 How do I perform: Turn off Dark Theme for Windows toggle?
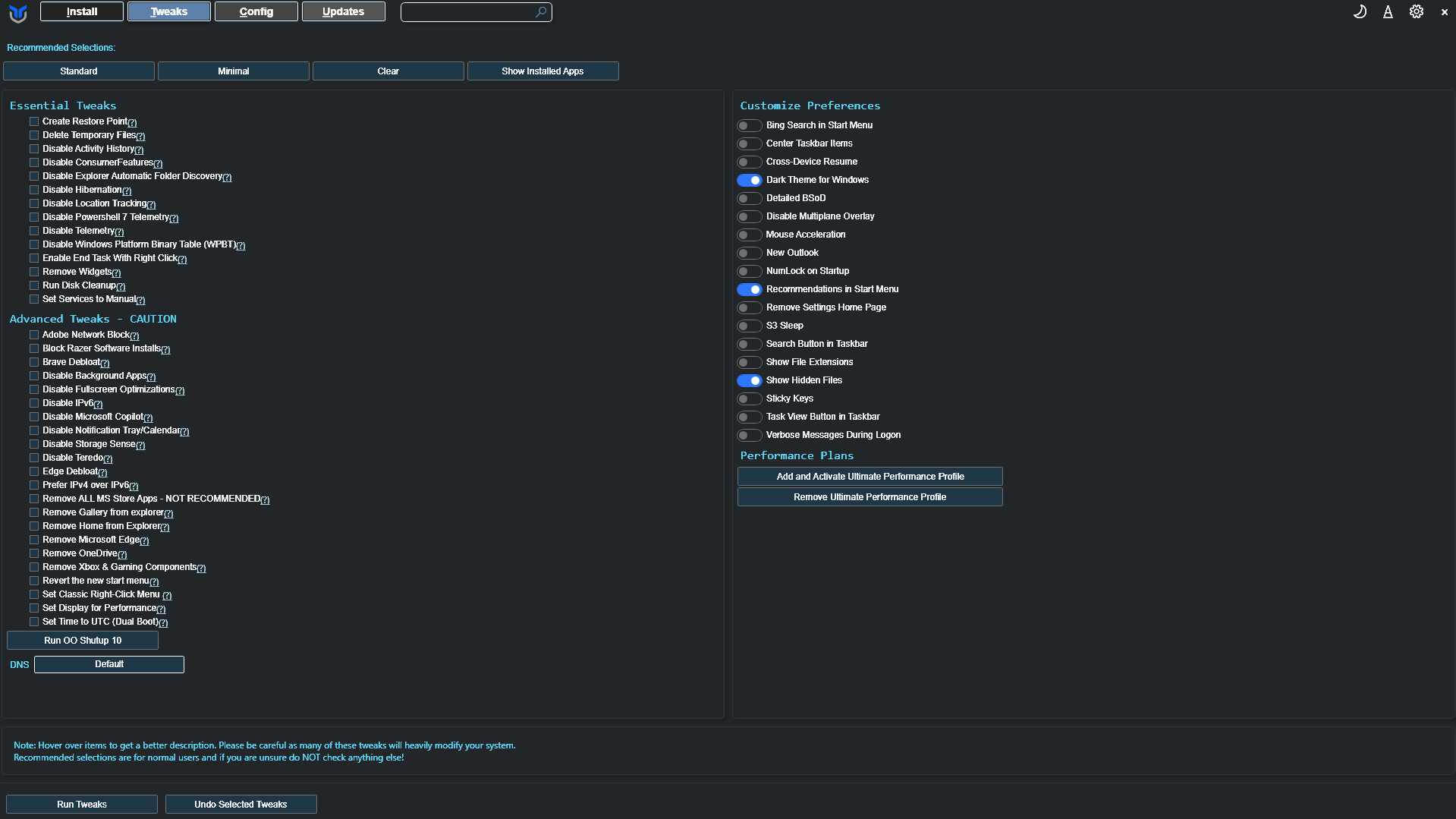tap(750, 180)
